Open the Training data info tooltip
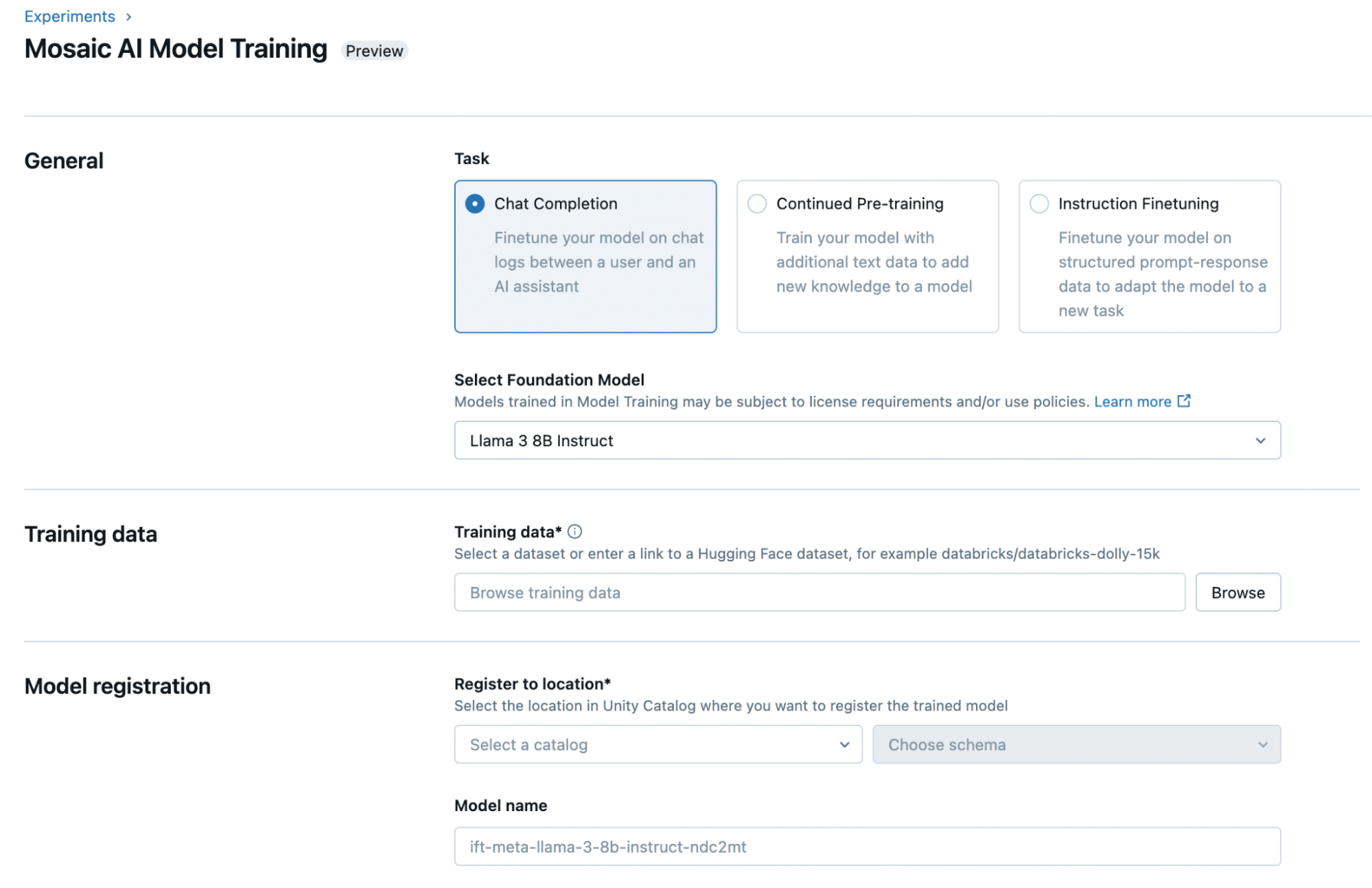This screenshot has height=888, width=1372. pos(576,531)
